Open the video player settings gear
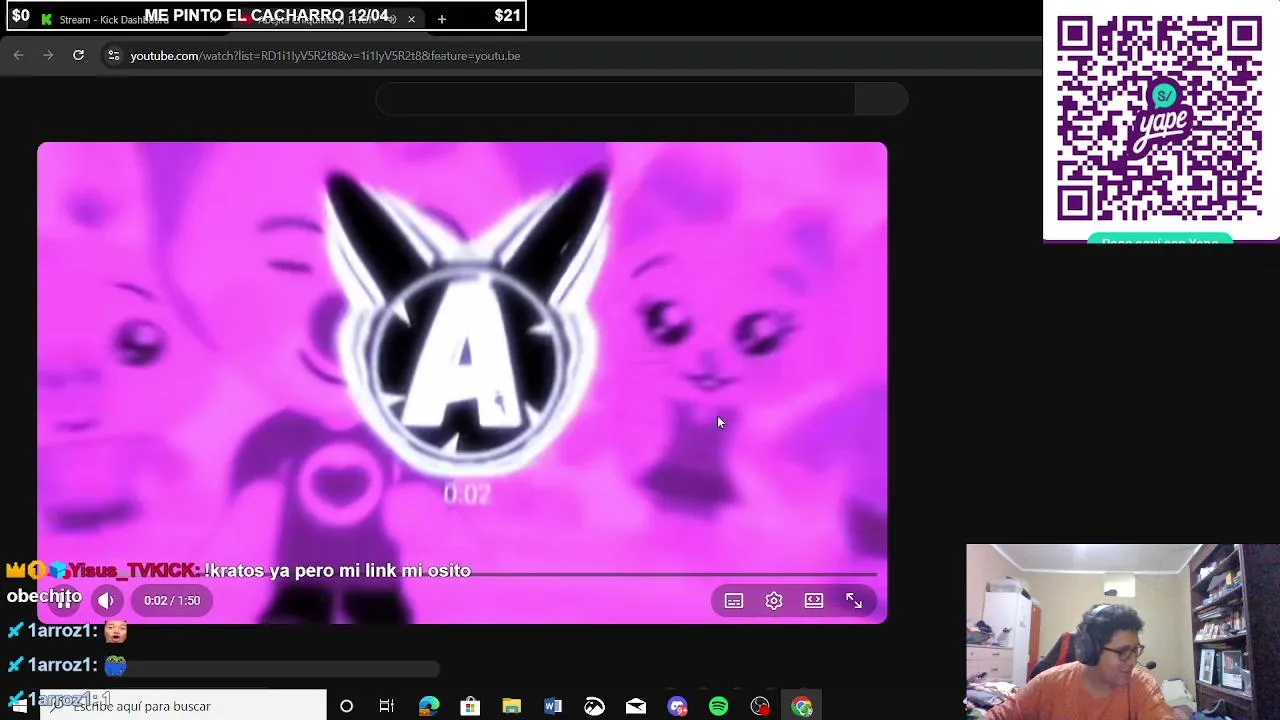Screen dimensions: 1280x720 [x=774, y=600]
